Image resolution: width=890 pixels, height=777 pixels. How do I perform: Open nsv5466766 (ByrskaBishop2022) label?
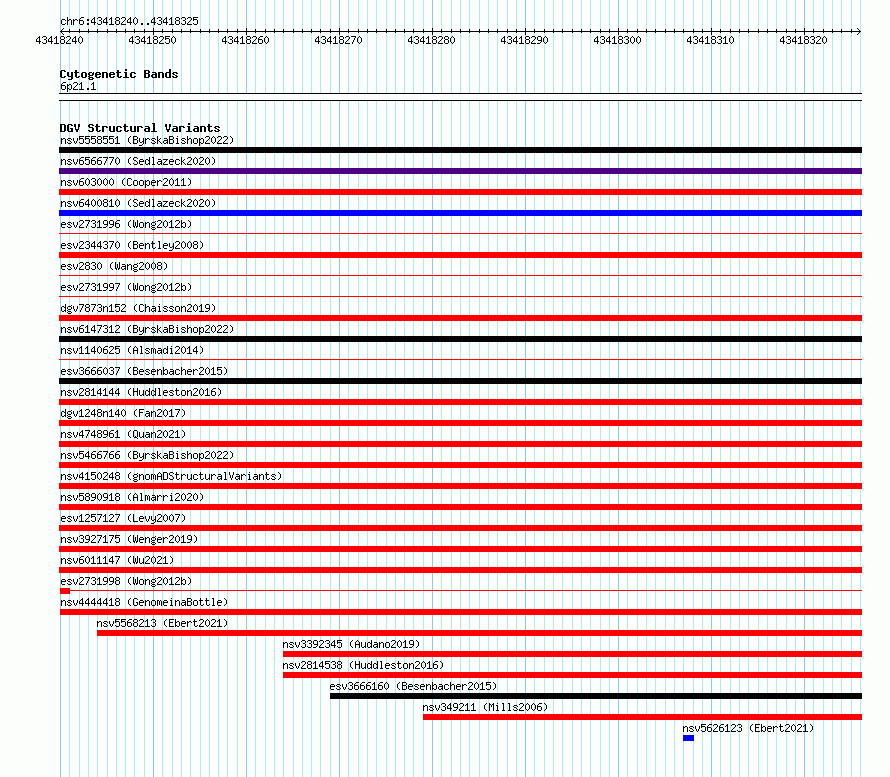[147, 455]
